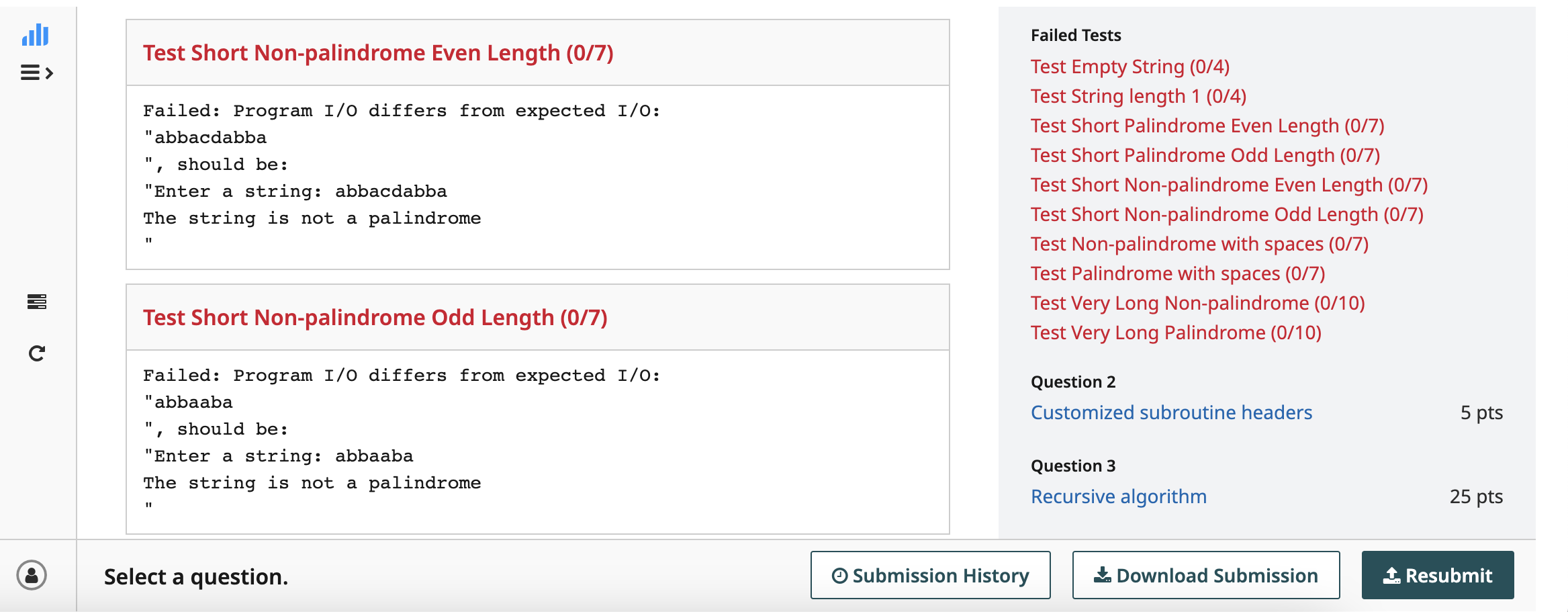
Task: Open the account profile icon
Action: tap(32, 575)
